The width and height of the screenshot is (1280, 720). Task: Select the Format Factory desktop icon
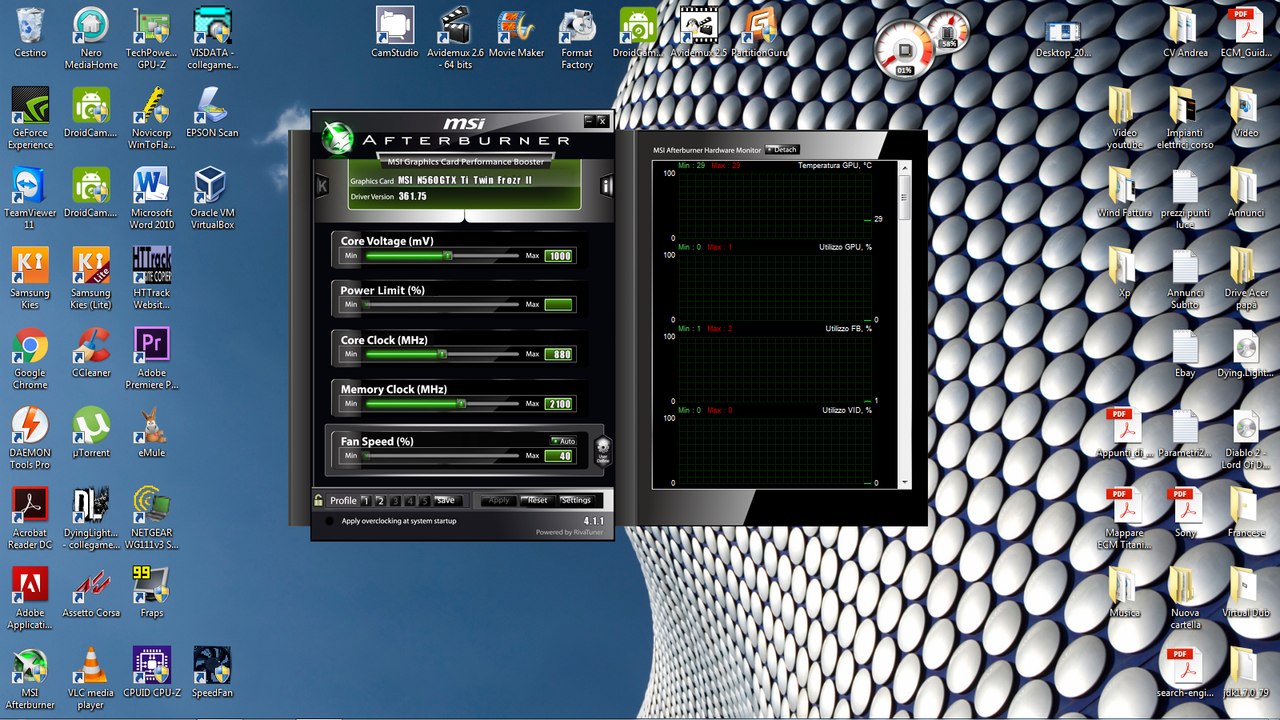577,38
